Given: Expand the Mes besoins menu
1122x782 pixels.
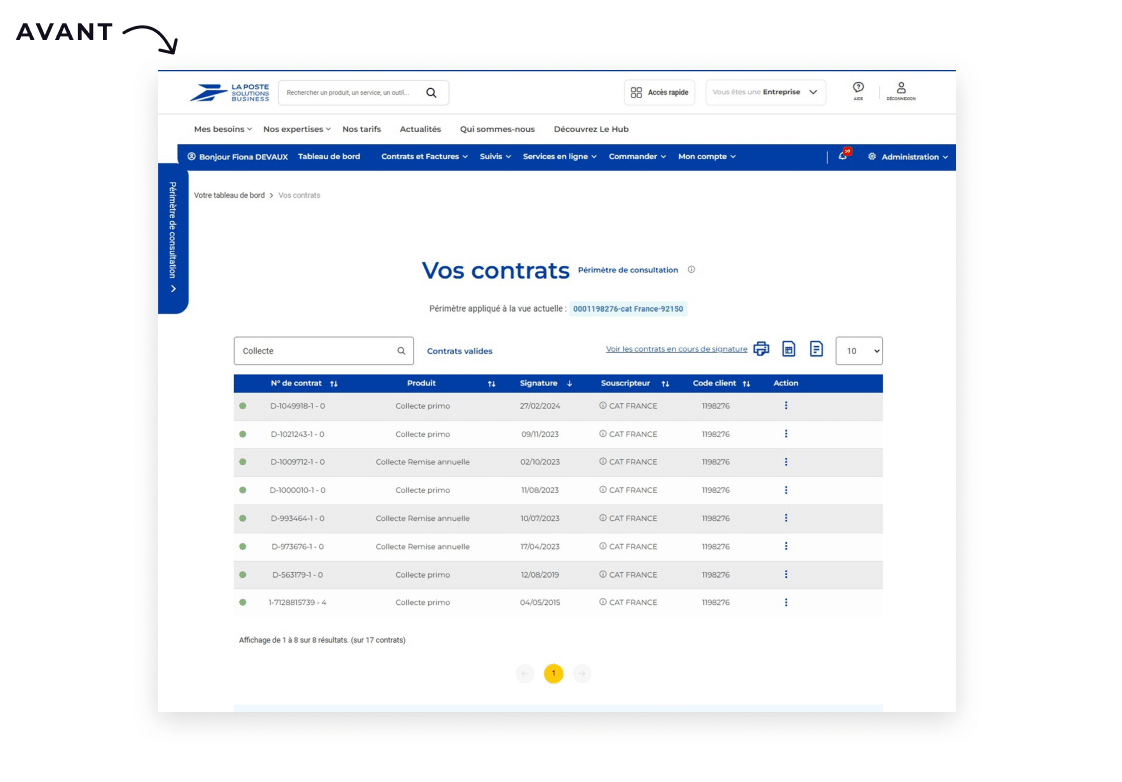Looking at the screenshot, I should 223,129.
